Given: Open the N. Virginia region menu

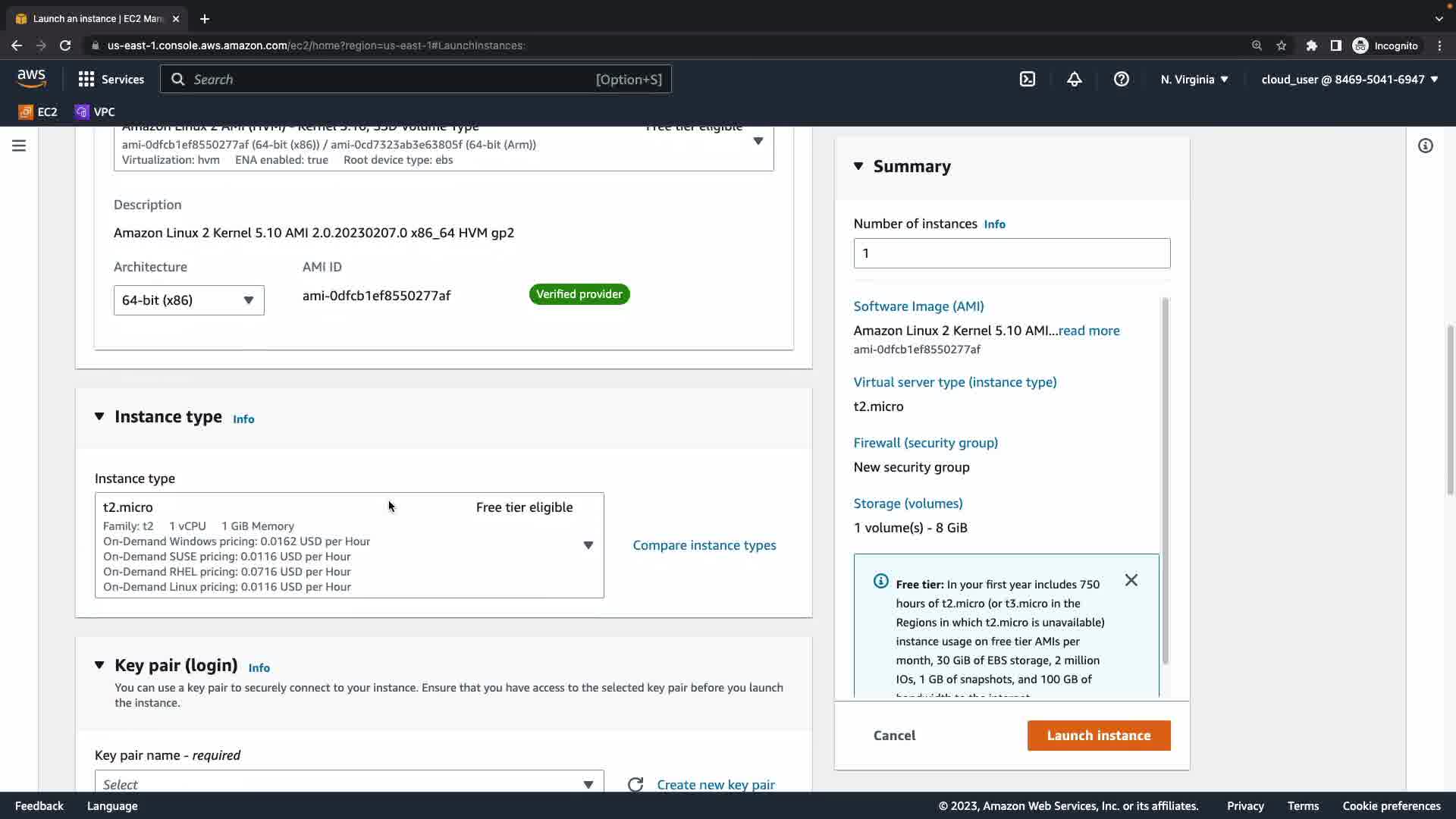Looking at the screenshot, I should point(1194,79).
